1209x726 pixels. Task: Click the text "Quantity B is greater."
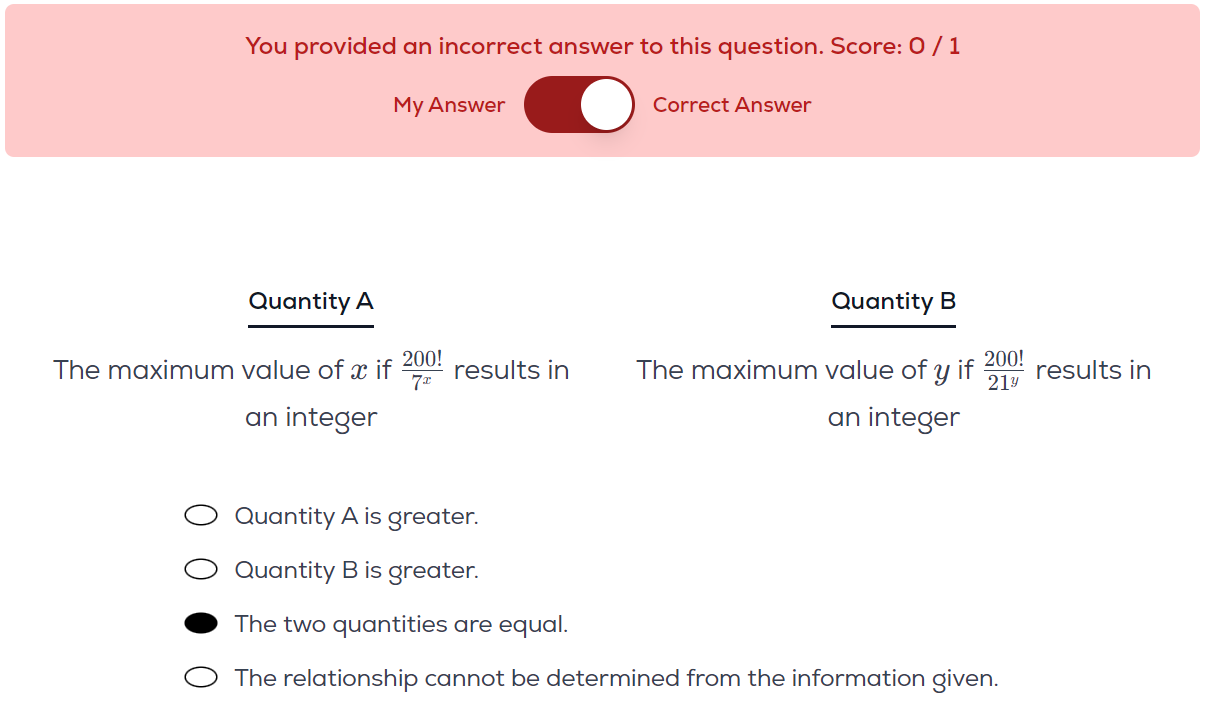click(x=357, y=571)
